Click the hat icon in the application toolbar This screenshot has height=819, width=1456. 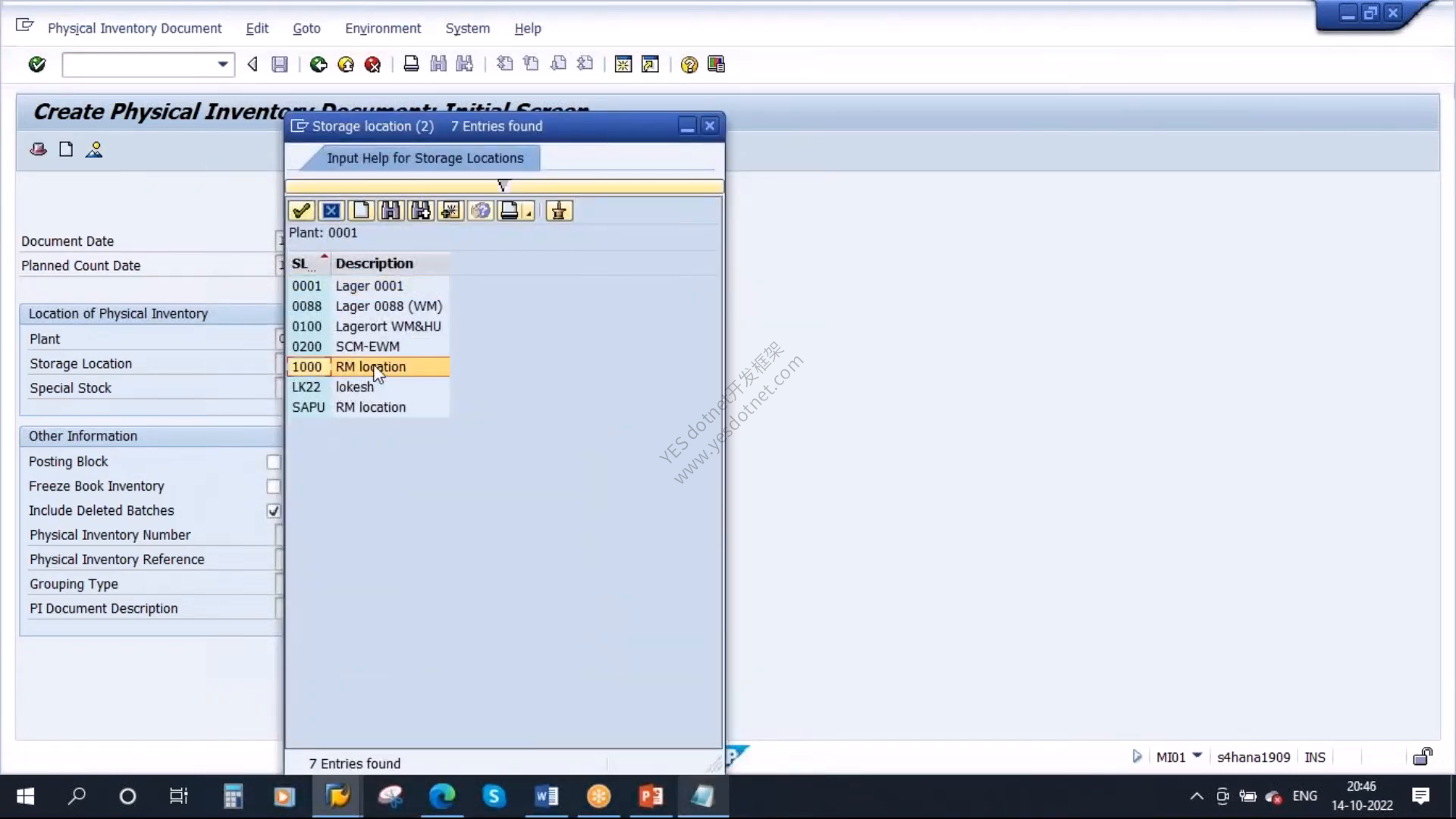pyautogui.click(x=38, y=149)
